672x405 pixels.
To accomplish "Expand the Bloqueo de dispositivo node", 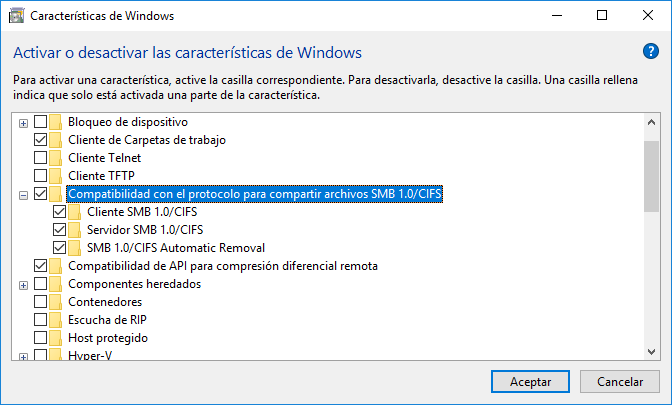I will (x=23, y=122).
